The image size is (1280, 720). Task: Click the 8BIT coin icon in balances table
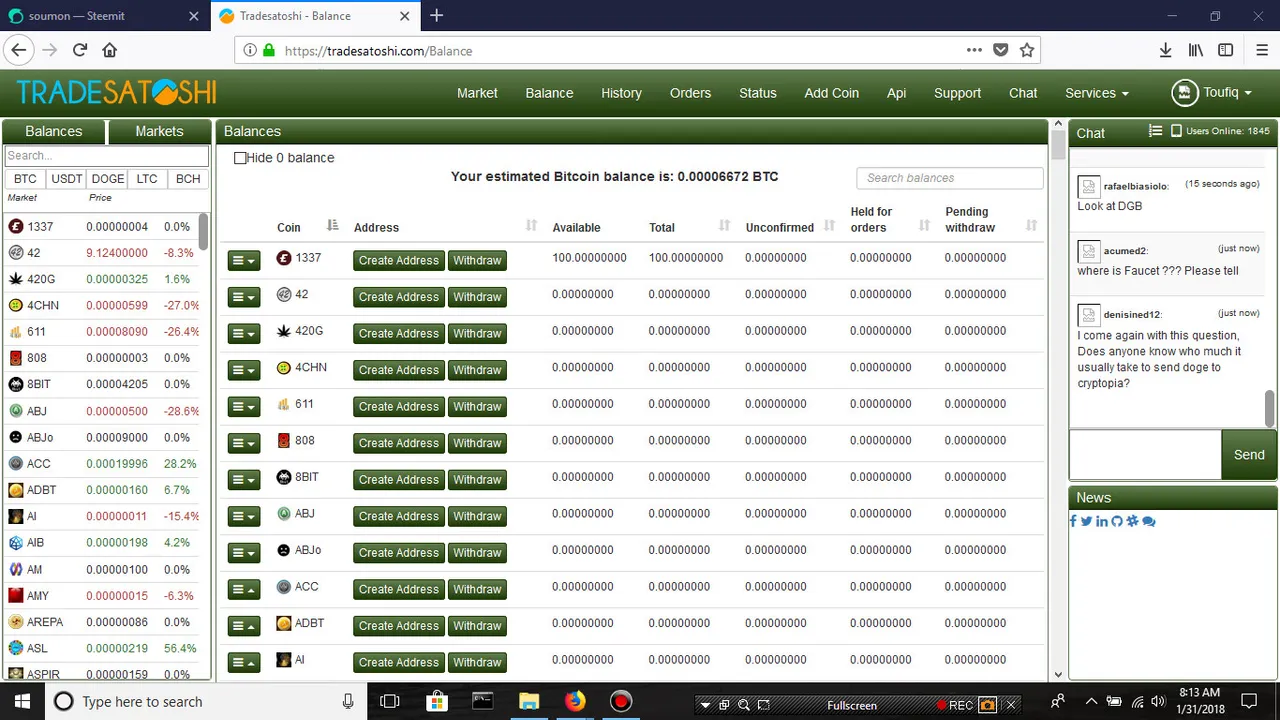[284, 477]
